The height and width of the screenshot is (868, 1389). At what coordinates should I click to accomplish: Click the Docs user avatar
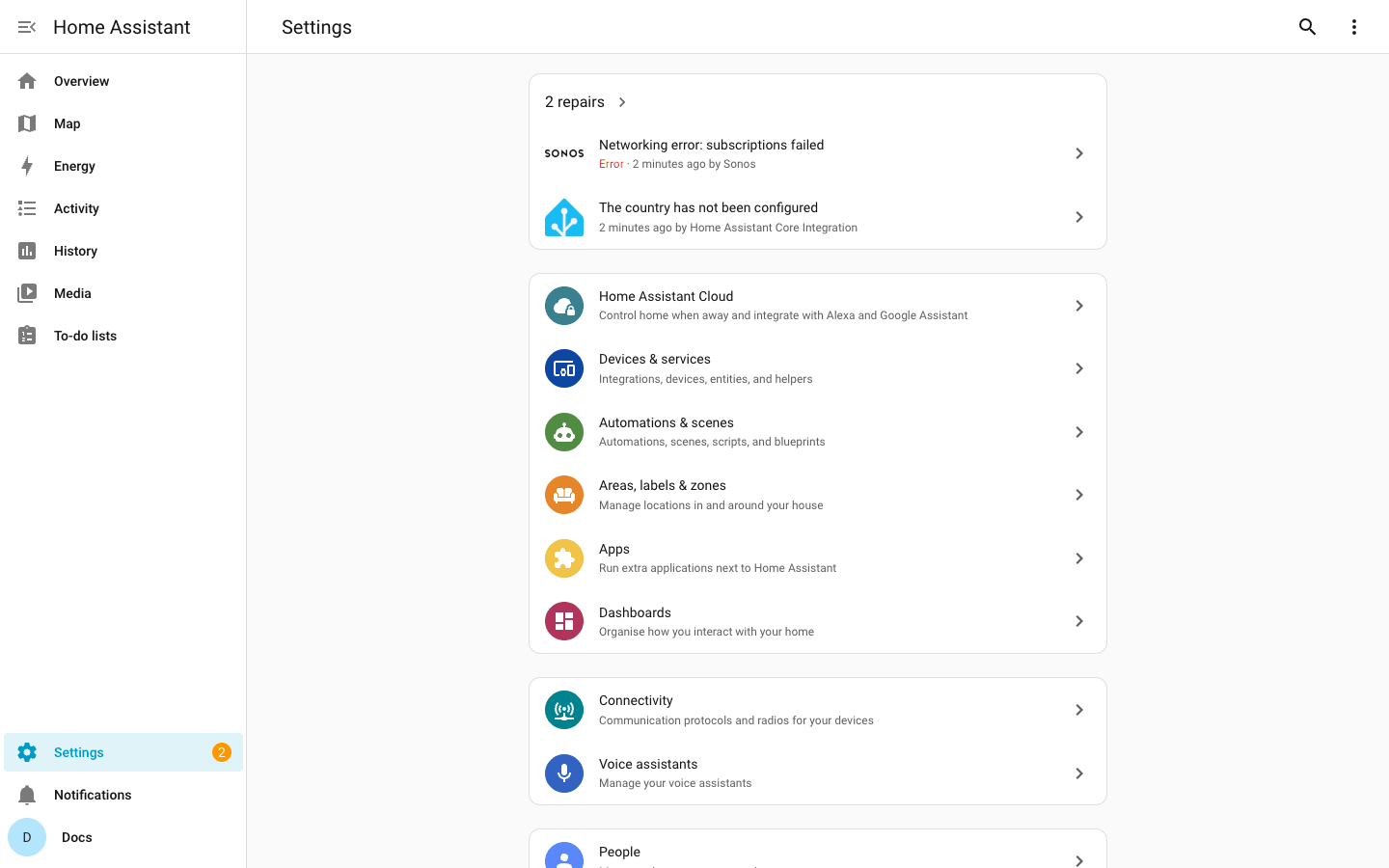[27, 837]
